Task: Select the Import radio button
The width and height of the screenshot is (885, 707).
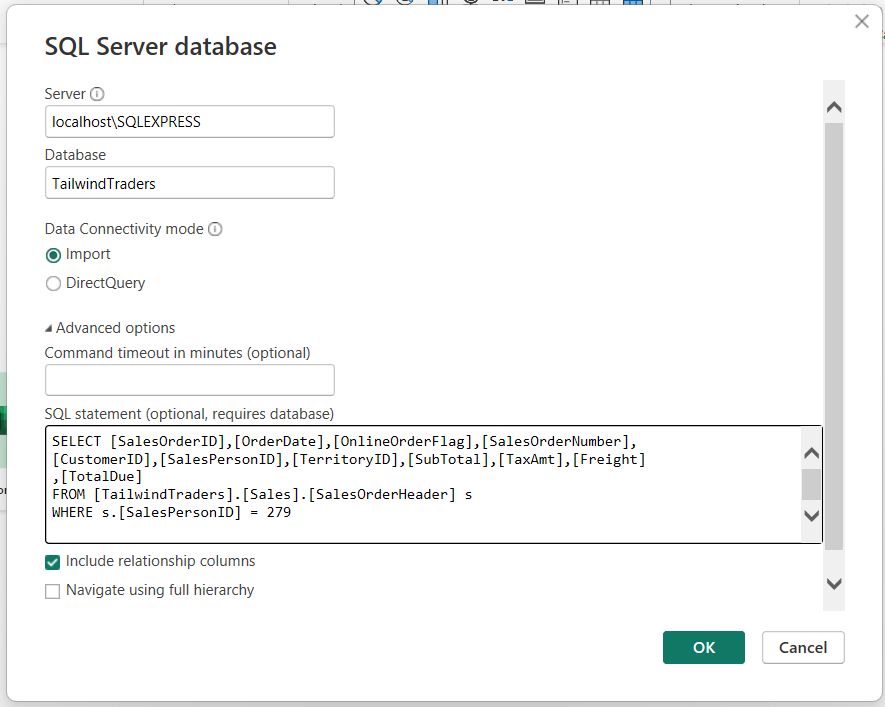Action: (x=53, y=255)
